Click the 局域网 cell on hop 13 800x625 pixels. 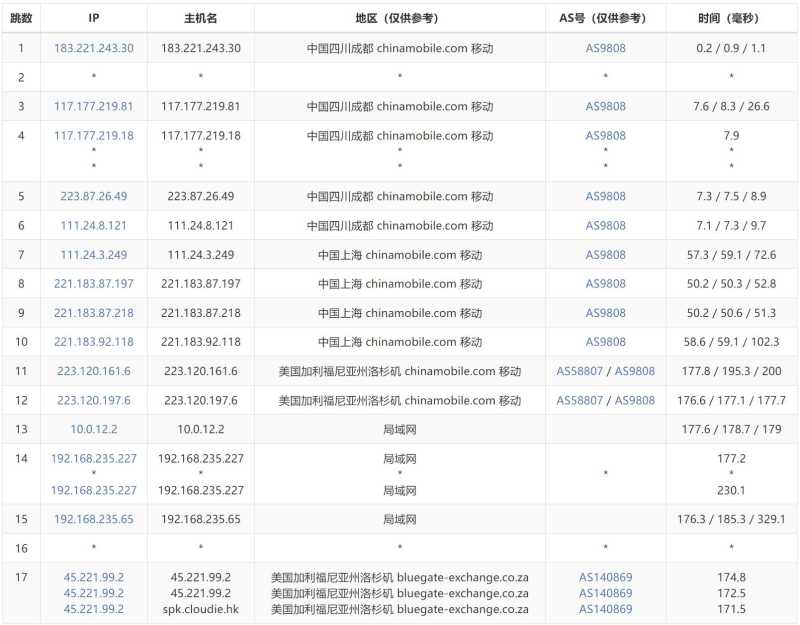[x=398, y=430]
